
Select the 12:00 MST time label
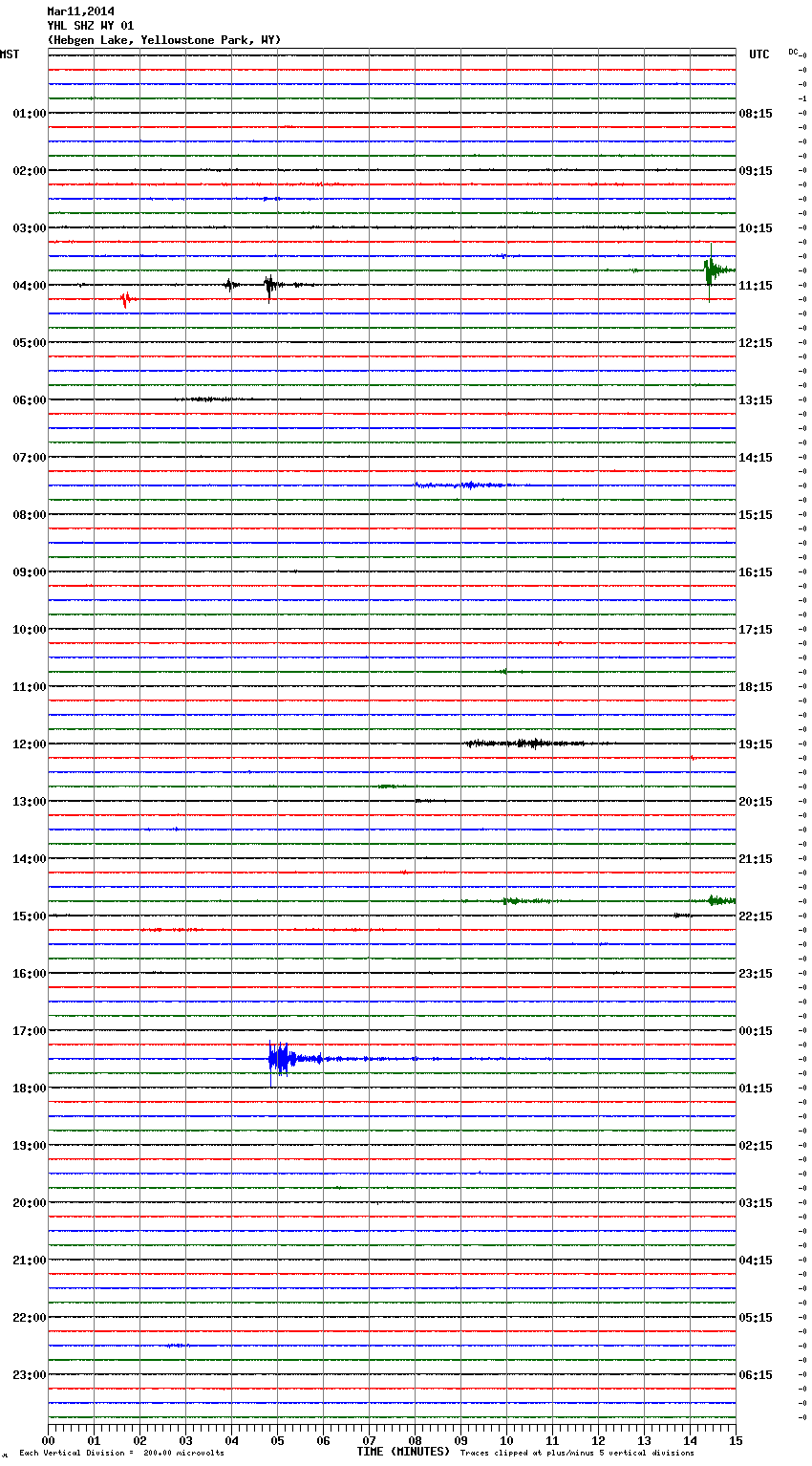point(30,744)
